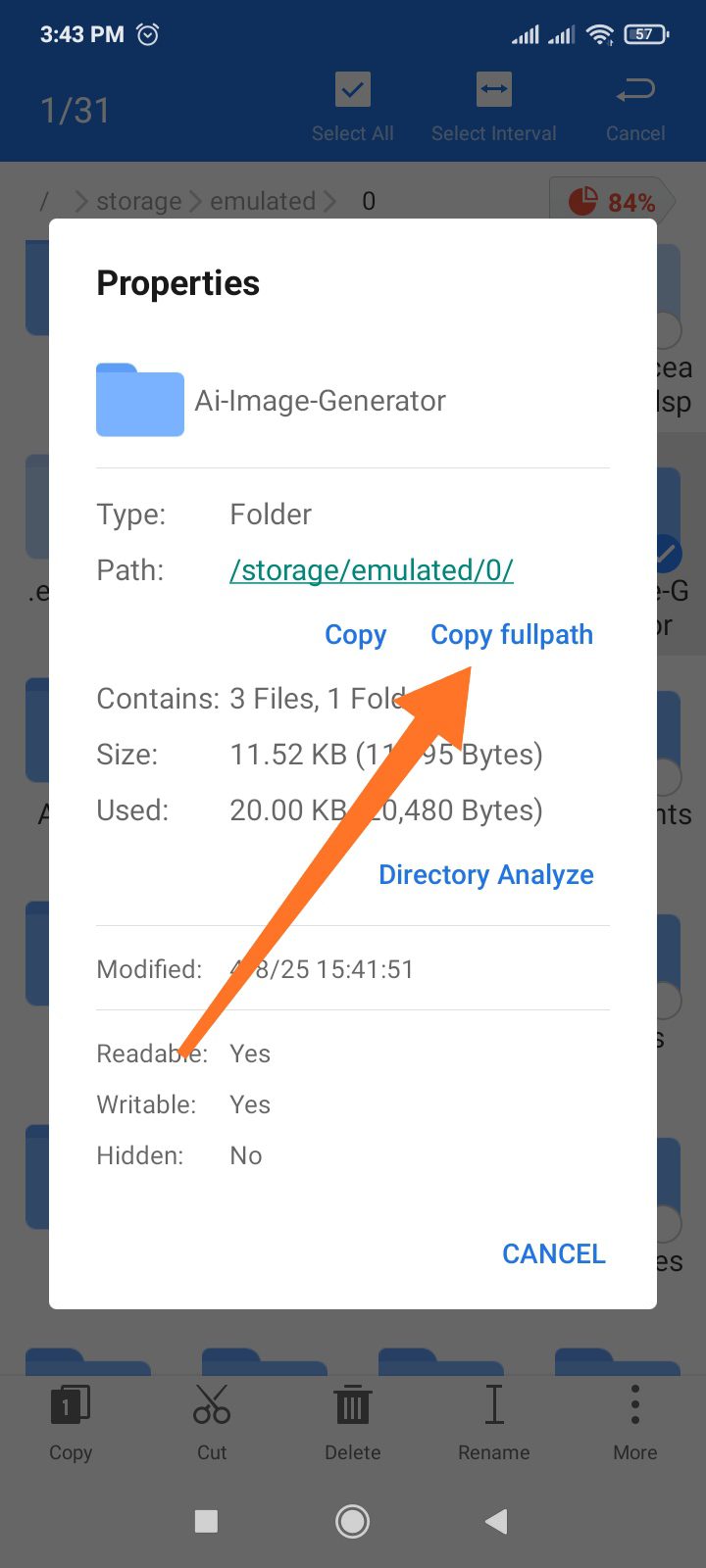
Task: Dismiss dialog with CANCEL
Action: pos(553,1253)
